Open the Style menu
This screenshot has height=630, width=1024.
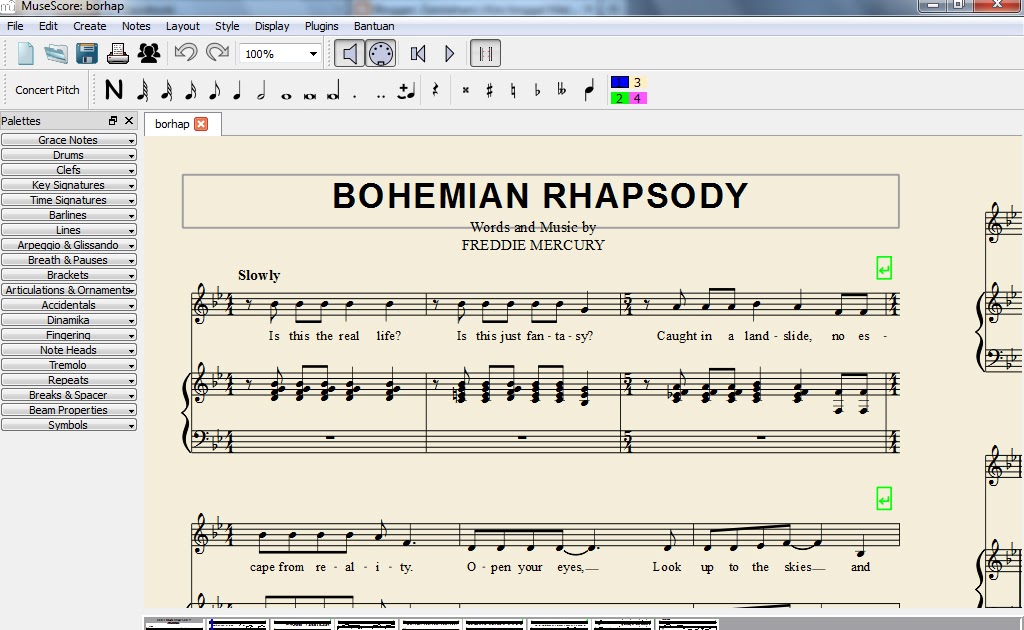pyautogui.click(x=227, y=26)
